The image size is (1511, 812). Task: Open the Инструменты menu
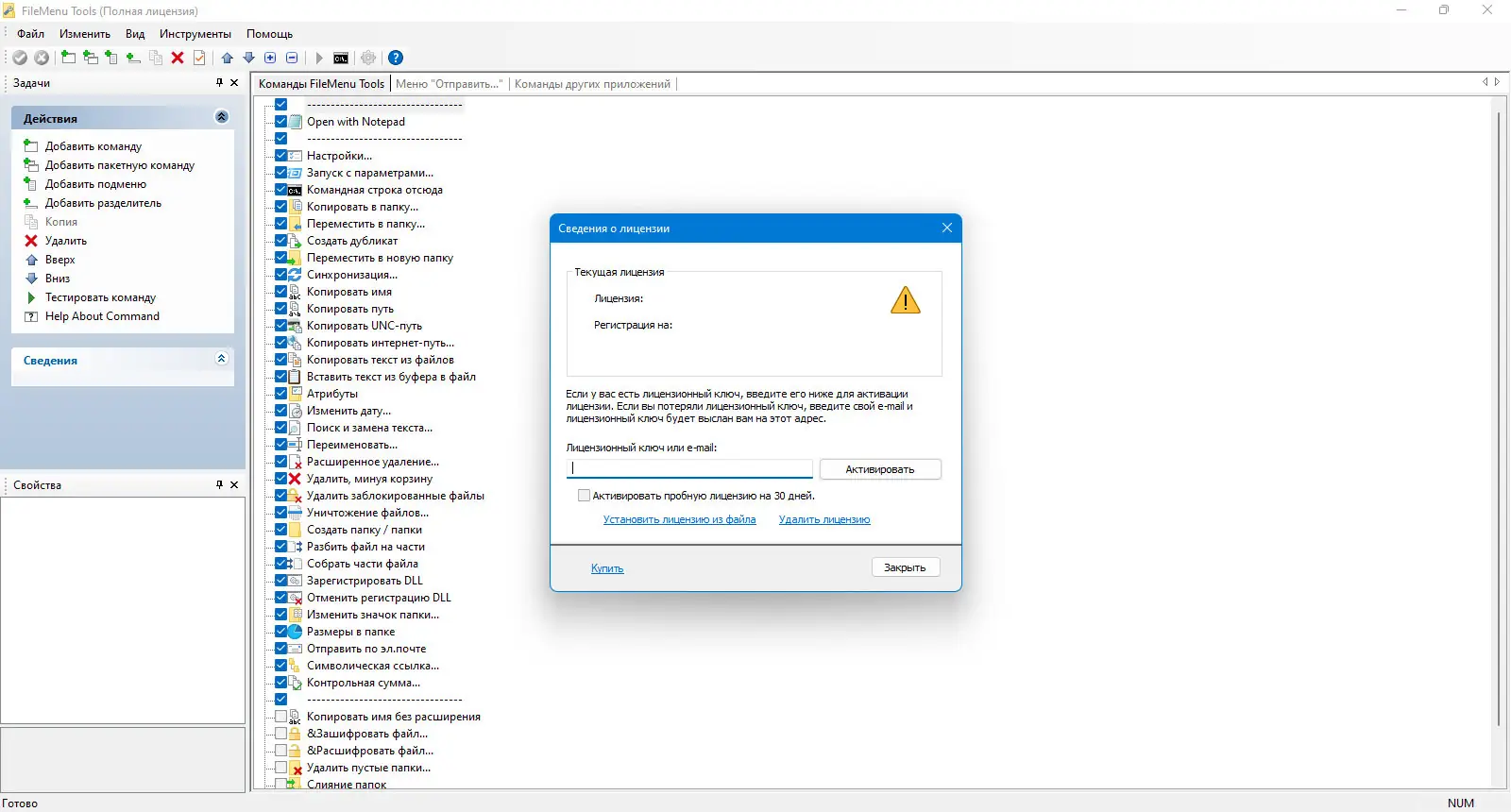[x=195, y=34]
